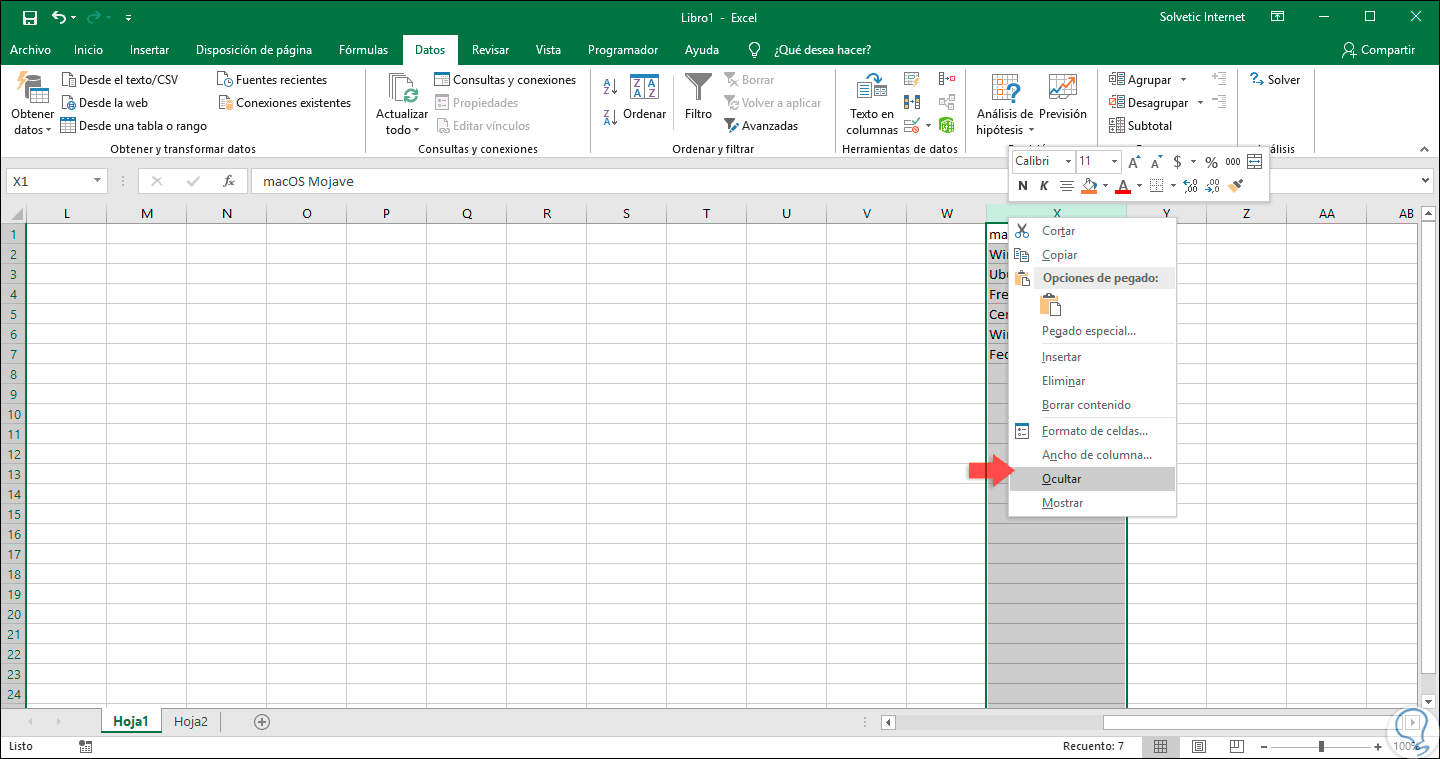
Task: Click the Compartir button
Action: pos(1378,50)
